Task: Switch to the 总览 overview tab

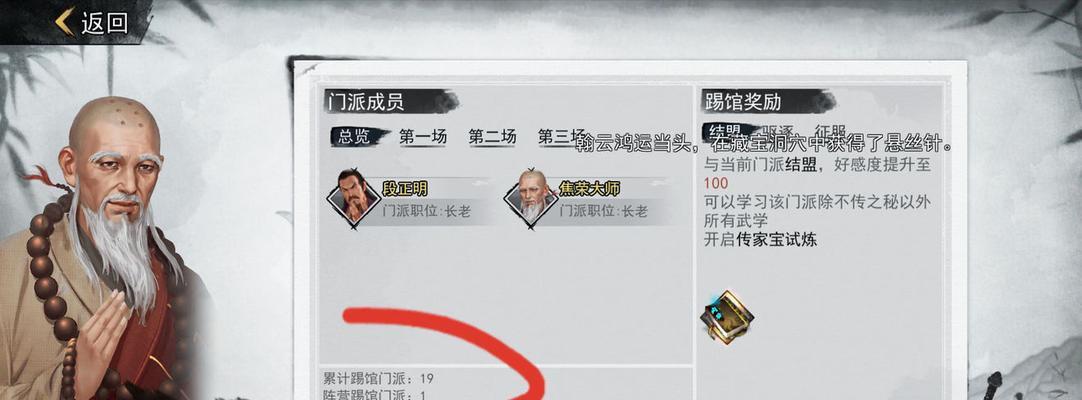Action: click(x=355, y=137)
